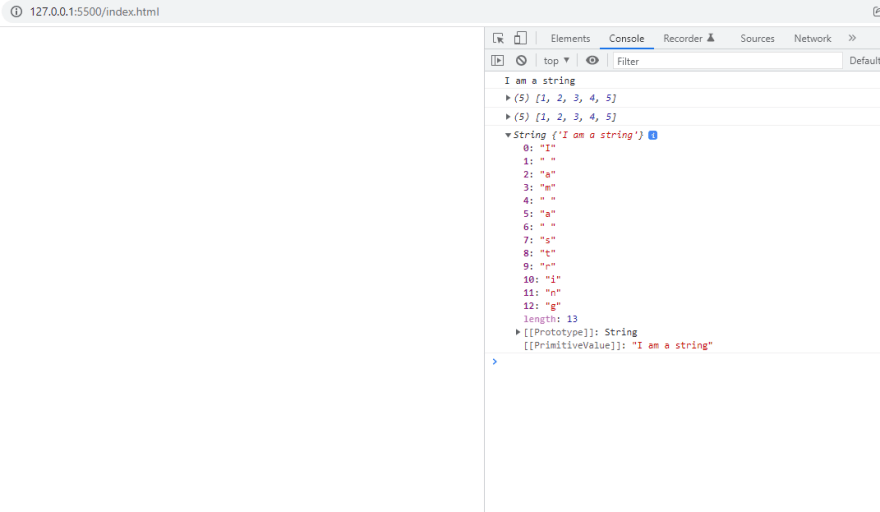Expand the [[Prototype]]: String entry

(518, 332)
